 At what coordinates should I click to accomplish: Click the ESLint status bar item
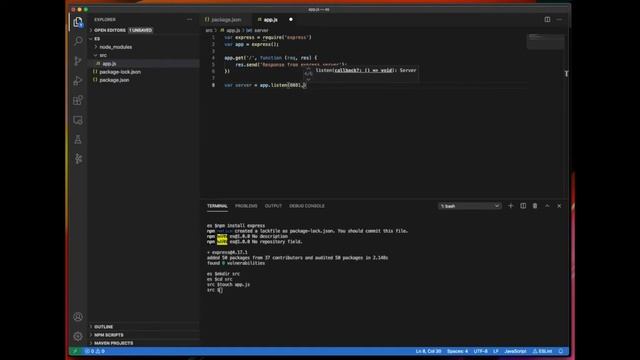pyautogui.click(x=542, y=351)
